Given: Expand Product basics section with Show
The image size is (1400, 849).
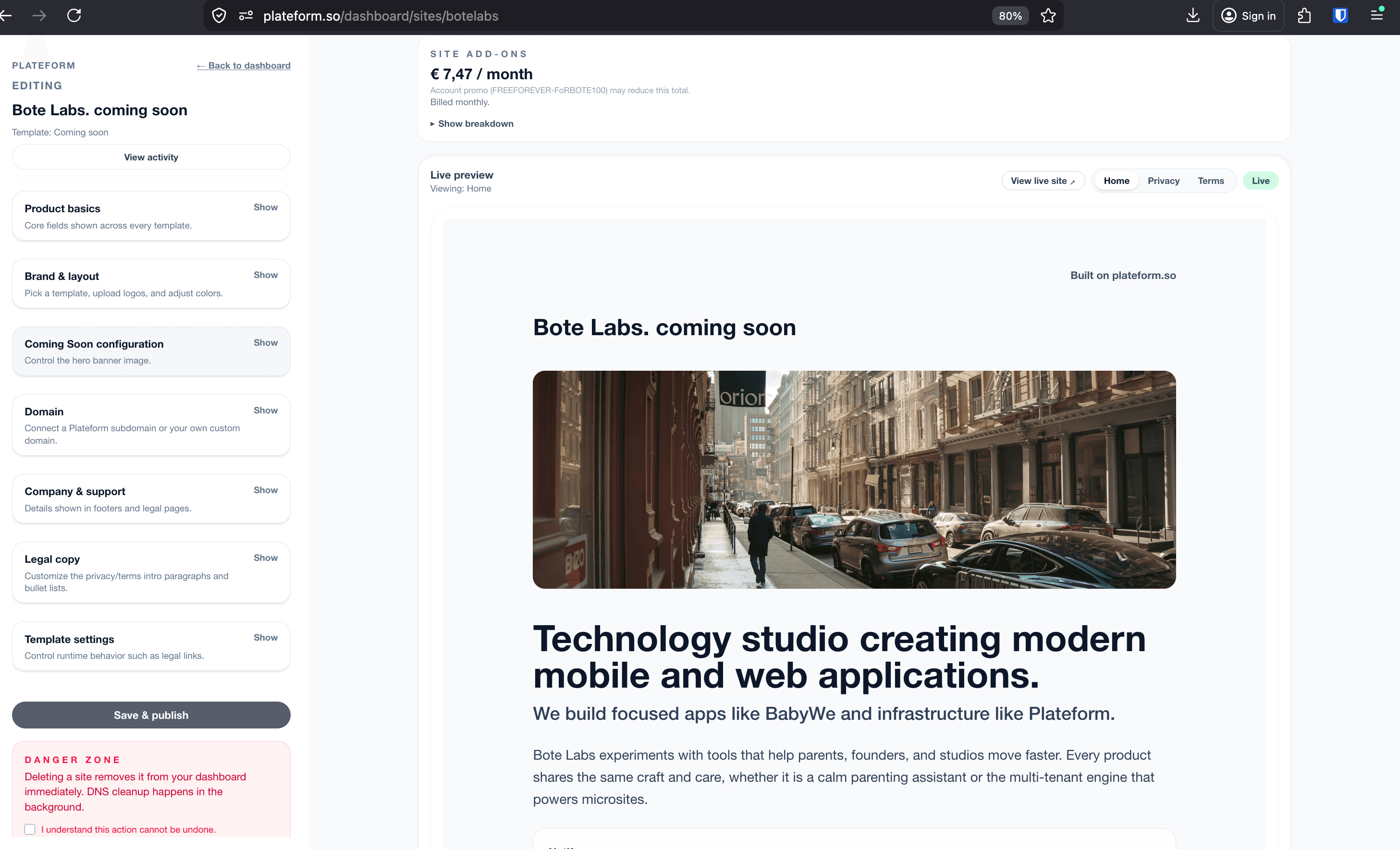Looking at the screenshot, I should coord(265,207).
